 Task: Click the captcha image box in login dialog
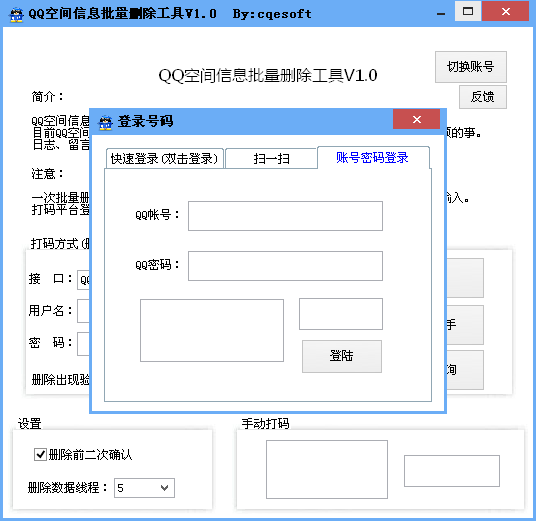(212, 330)
